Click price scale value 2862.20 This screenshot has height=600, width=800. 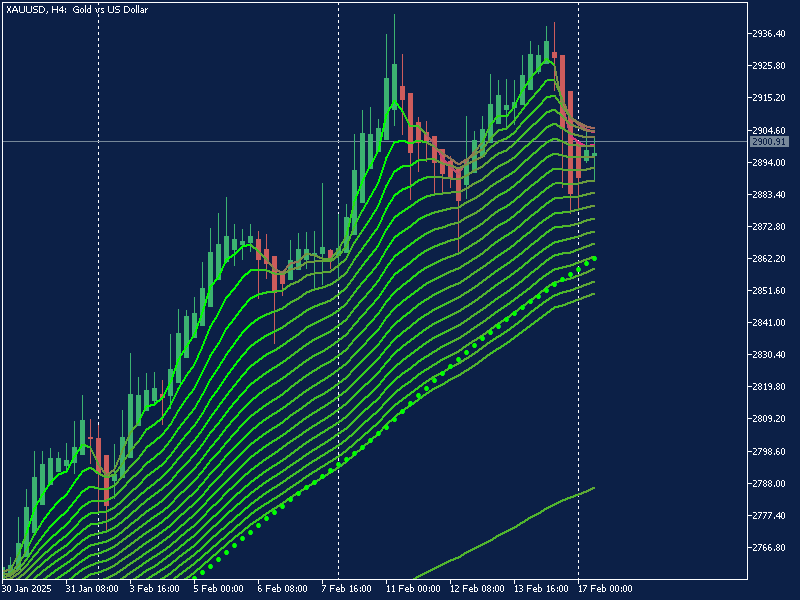click(769, 259)
